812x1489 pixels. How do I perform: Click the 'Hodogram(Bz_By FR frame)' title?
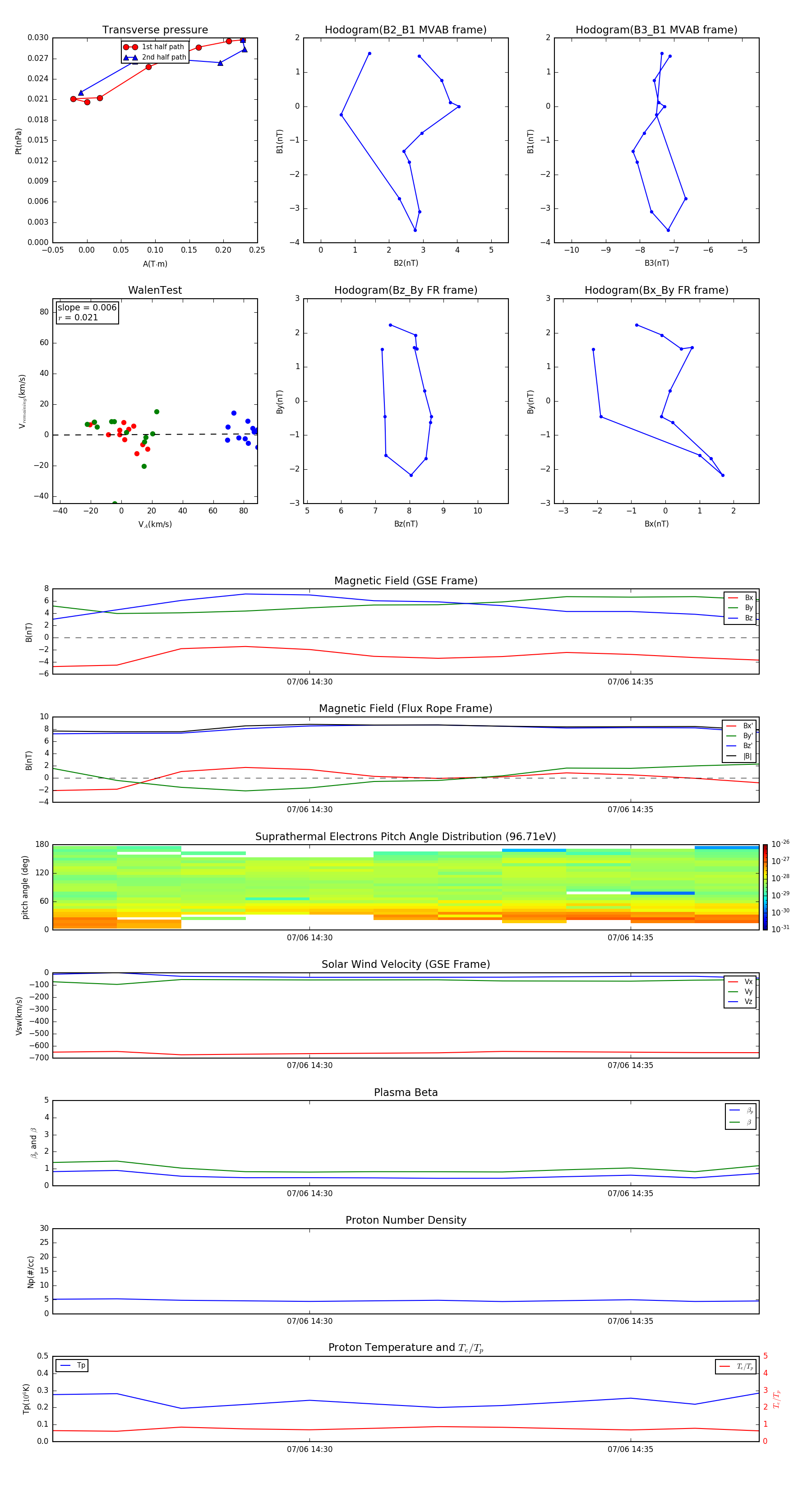point(406,290)
